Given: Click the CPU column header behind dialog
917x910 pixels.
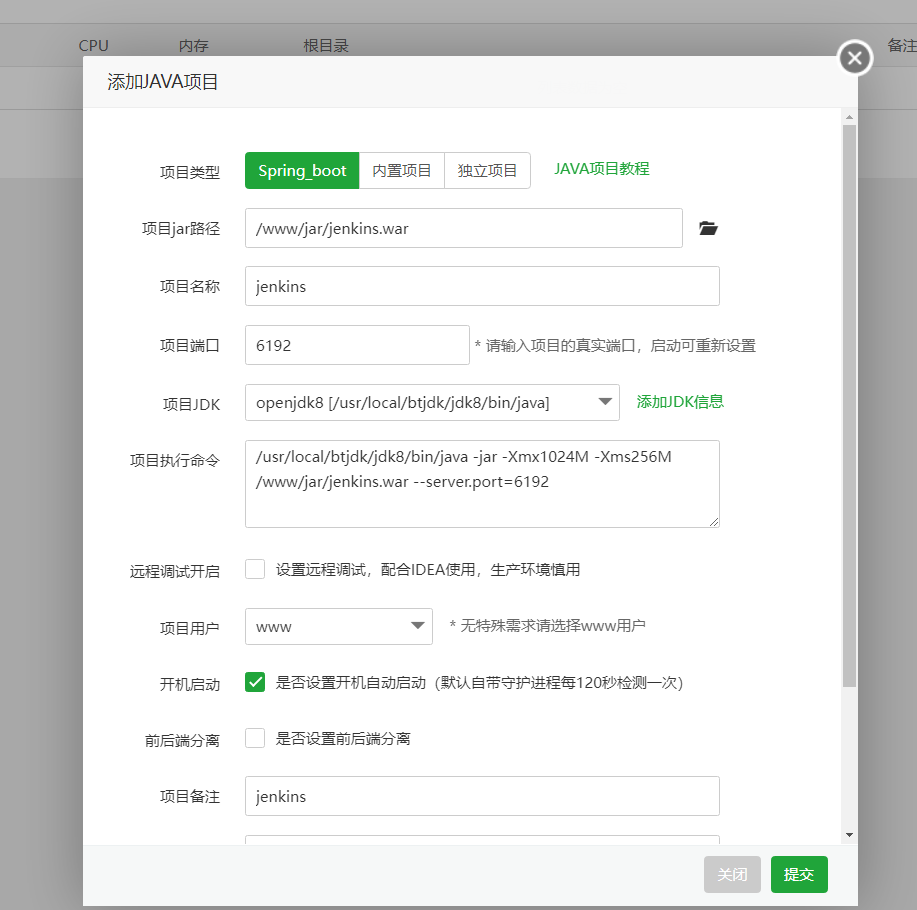Looking at the screenshot, I should pyautogui.click(x=94, y=46).
